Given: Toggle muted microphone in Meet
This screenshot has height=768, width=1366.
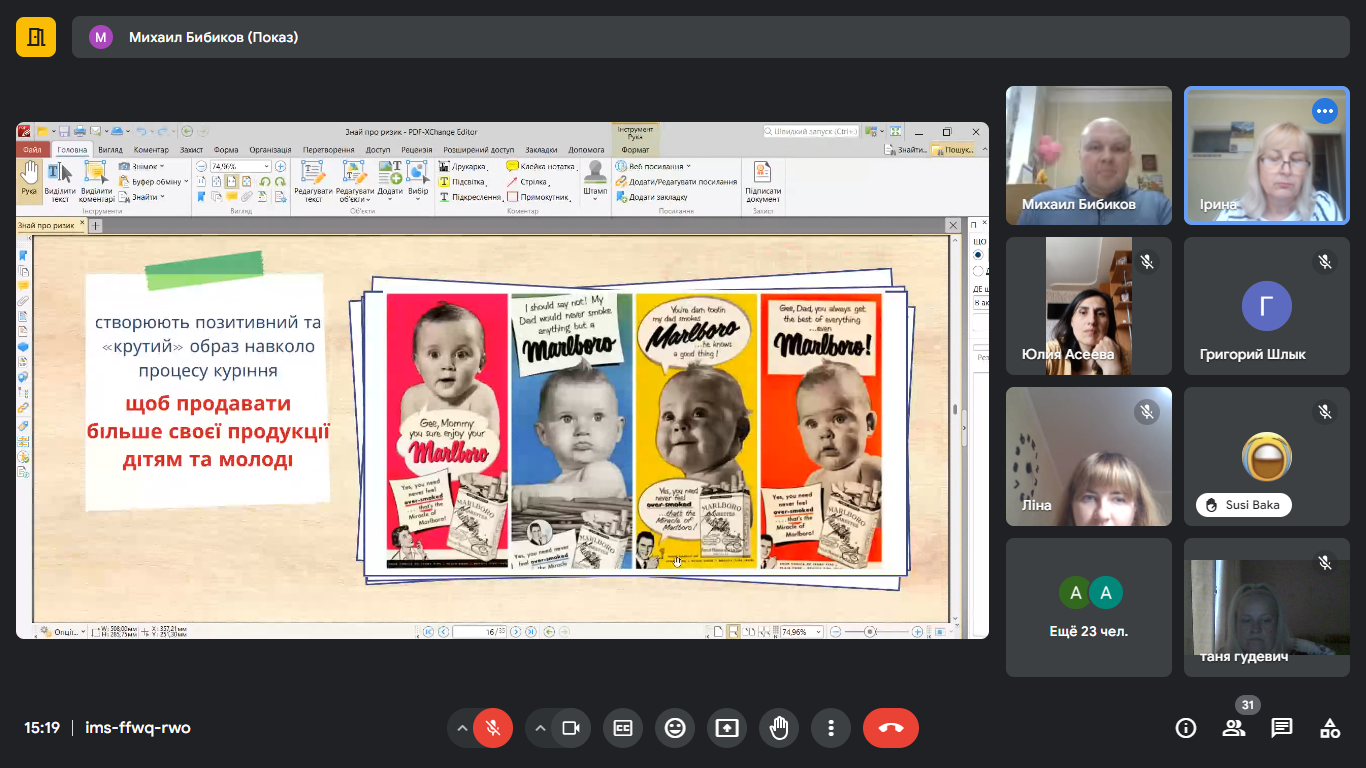Looking at the screenshot, I should tap(493, 728).
